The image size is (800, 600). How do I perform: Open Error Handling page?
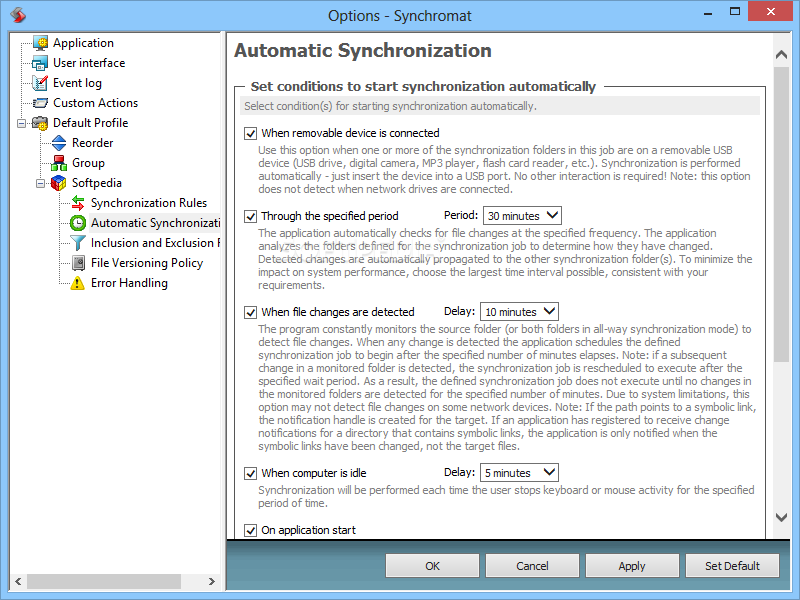click(129, 283)
